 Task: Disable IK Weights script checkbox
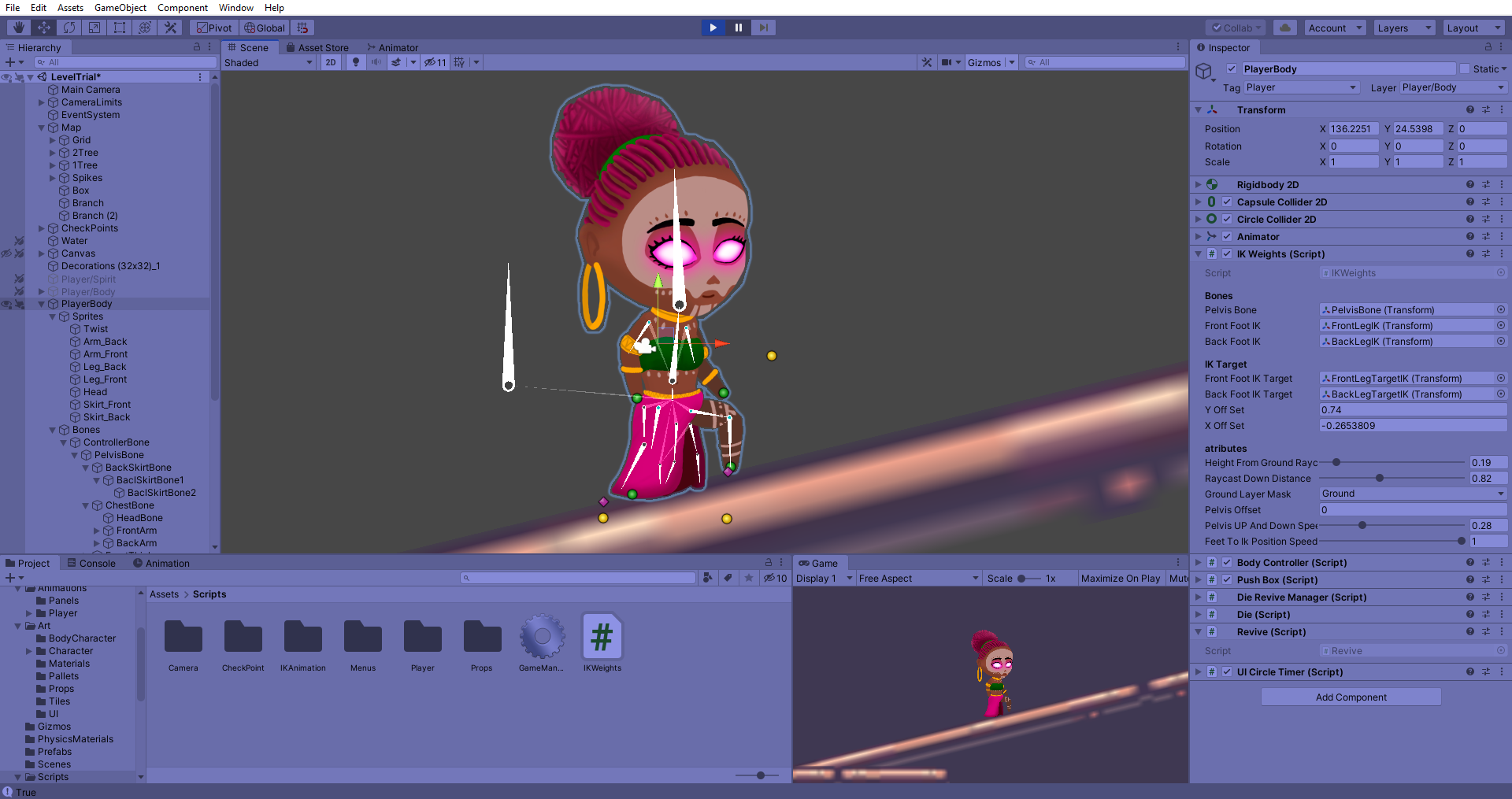click(x=1227, y=254)
